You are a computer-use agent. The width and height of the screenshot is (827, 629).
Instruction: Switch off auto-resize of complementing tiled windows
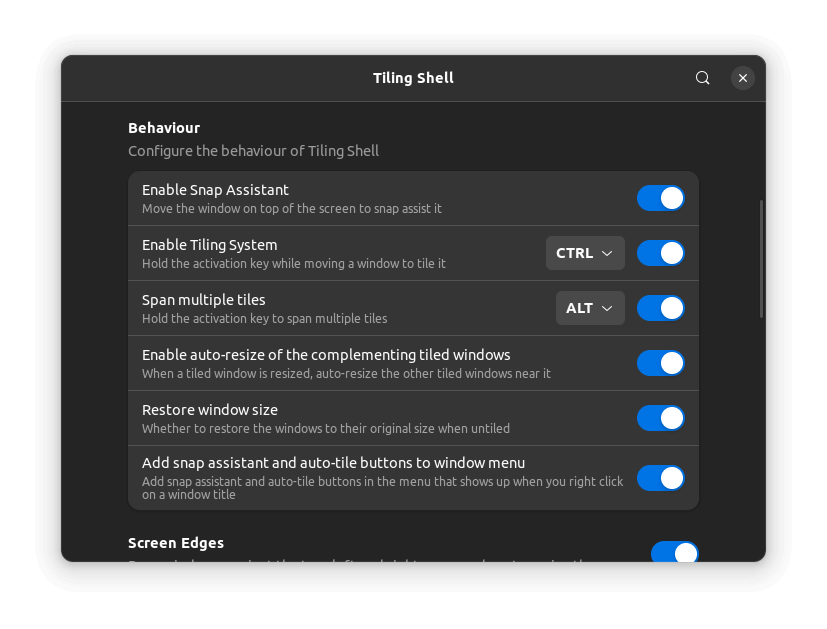coord(660,363)
